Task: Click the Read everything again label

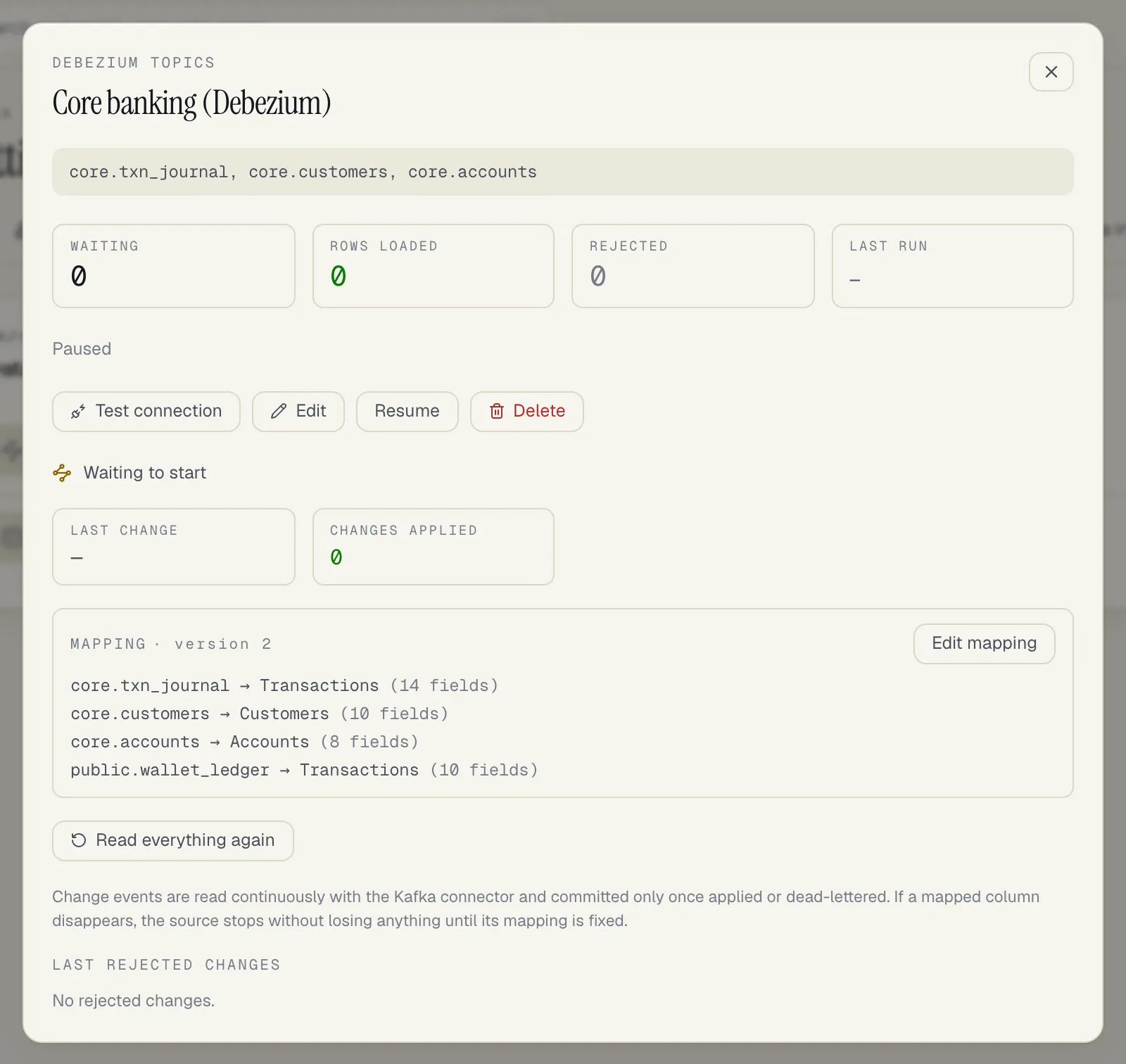Action: click(185, 840)
